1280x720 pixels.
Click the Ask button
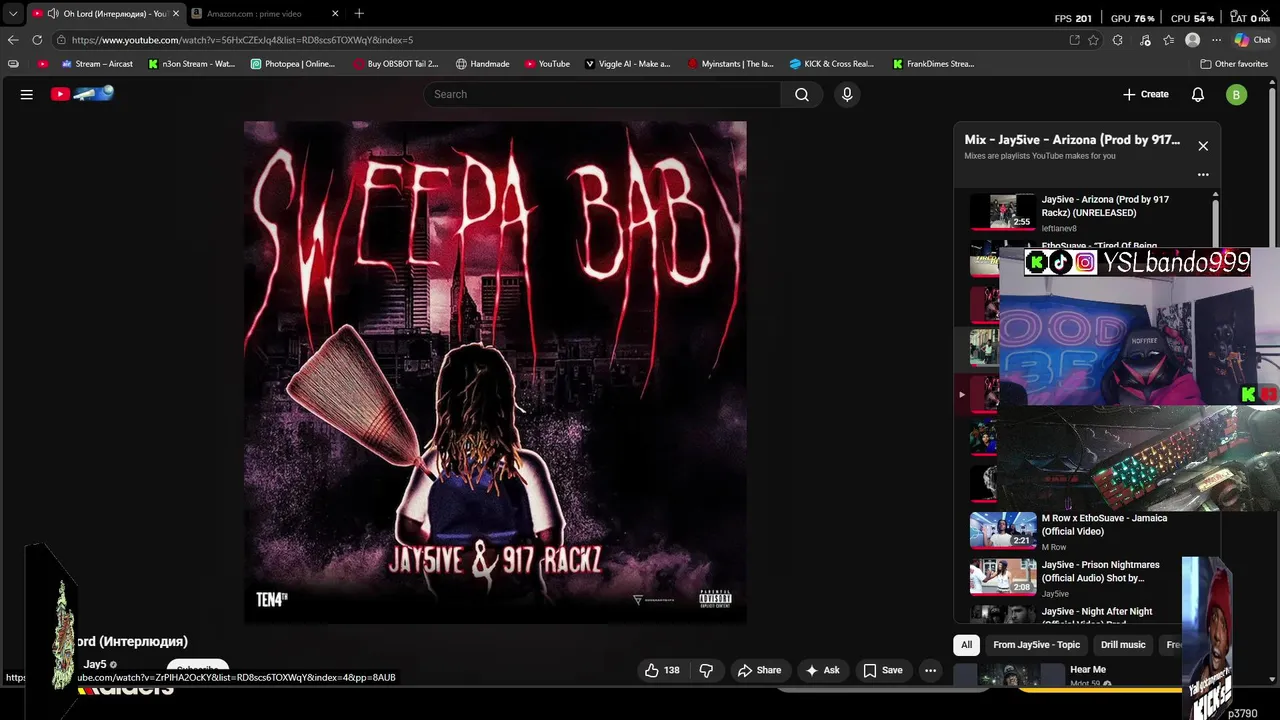[822, 670]
